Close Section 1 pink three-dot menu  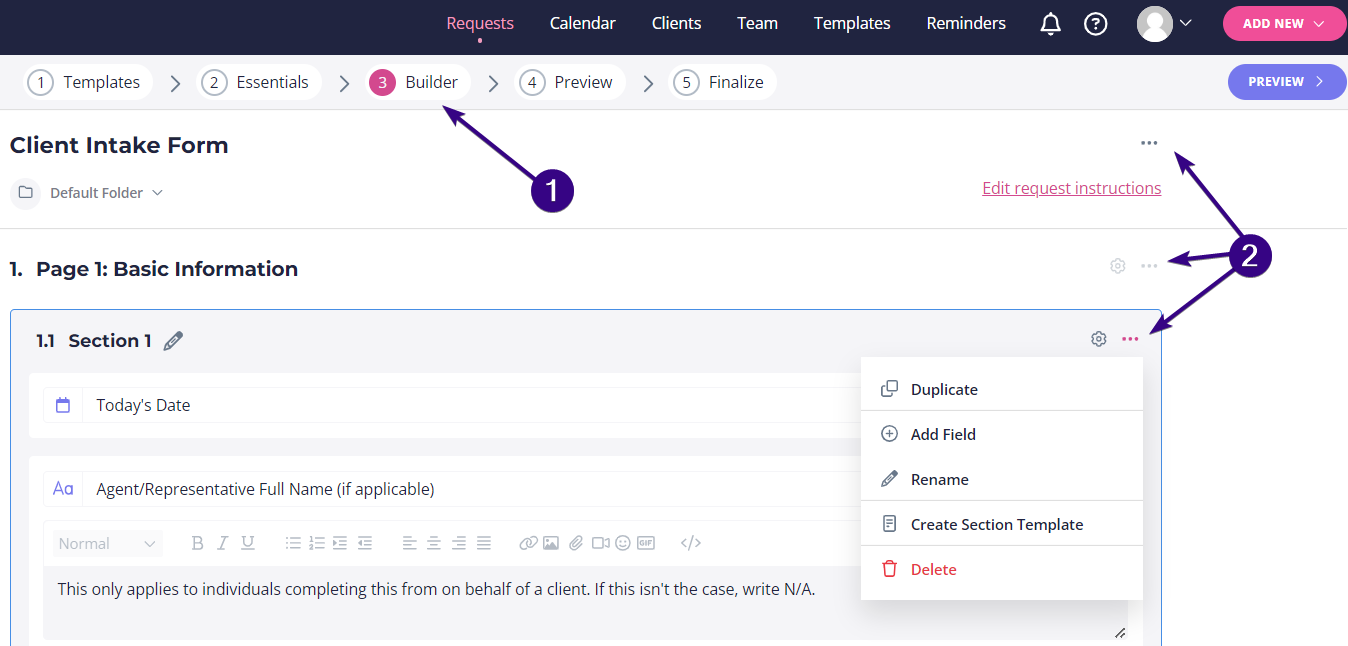pos(1130,339)
